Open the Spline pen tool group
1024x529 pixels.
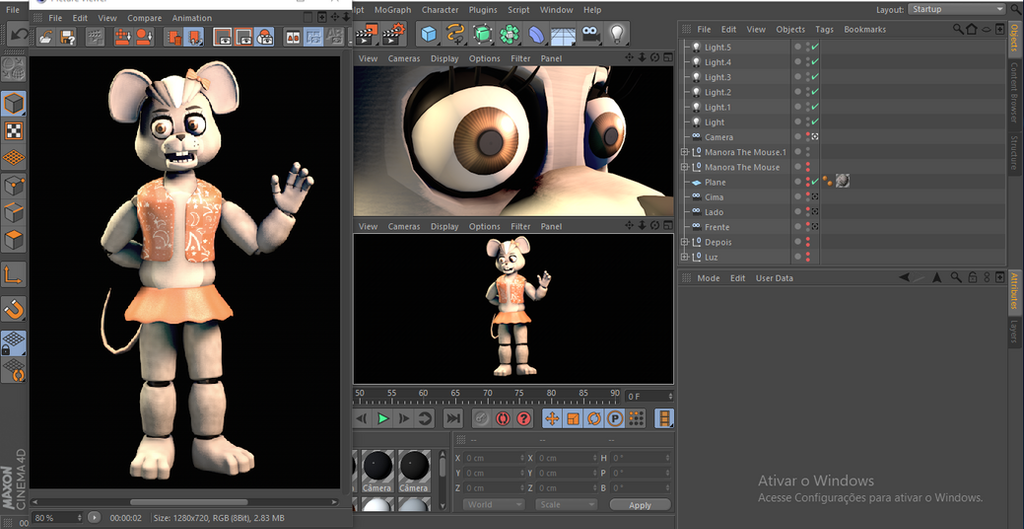455,34
